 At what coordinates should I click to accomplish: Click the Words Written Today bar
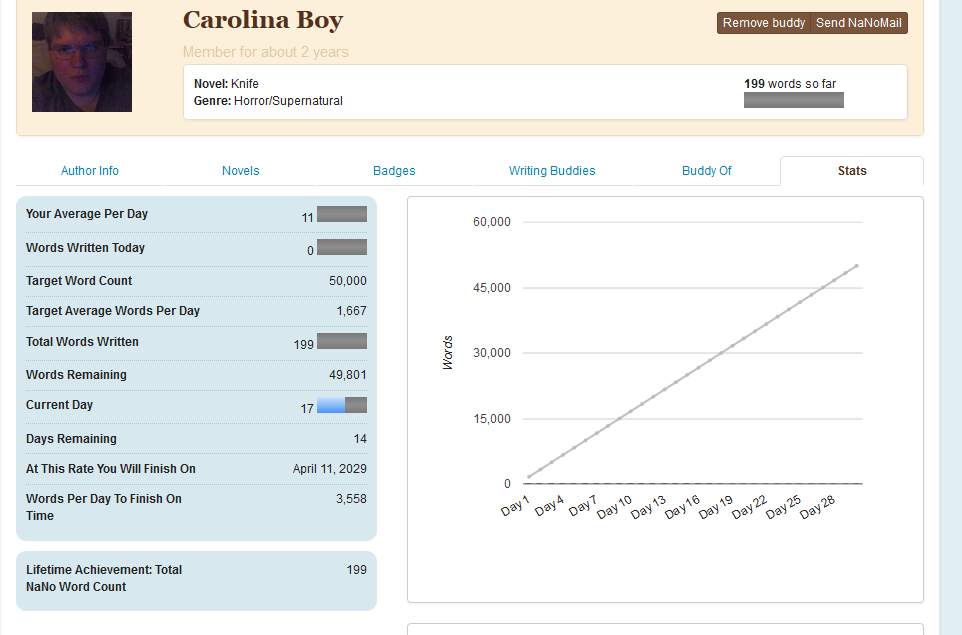coord(342,247)
